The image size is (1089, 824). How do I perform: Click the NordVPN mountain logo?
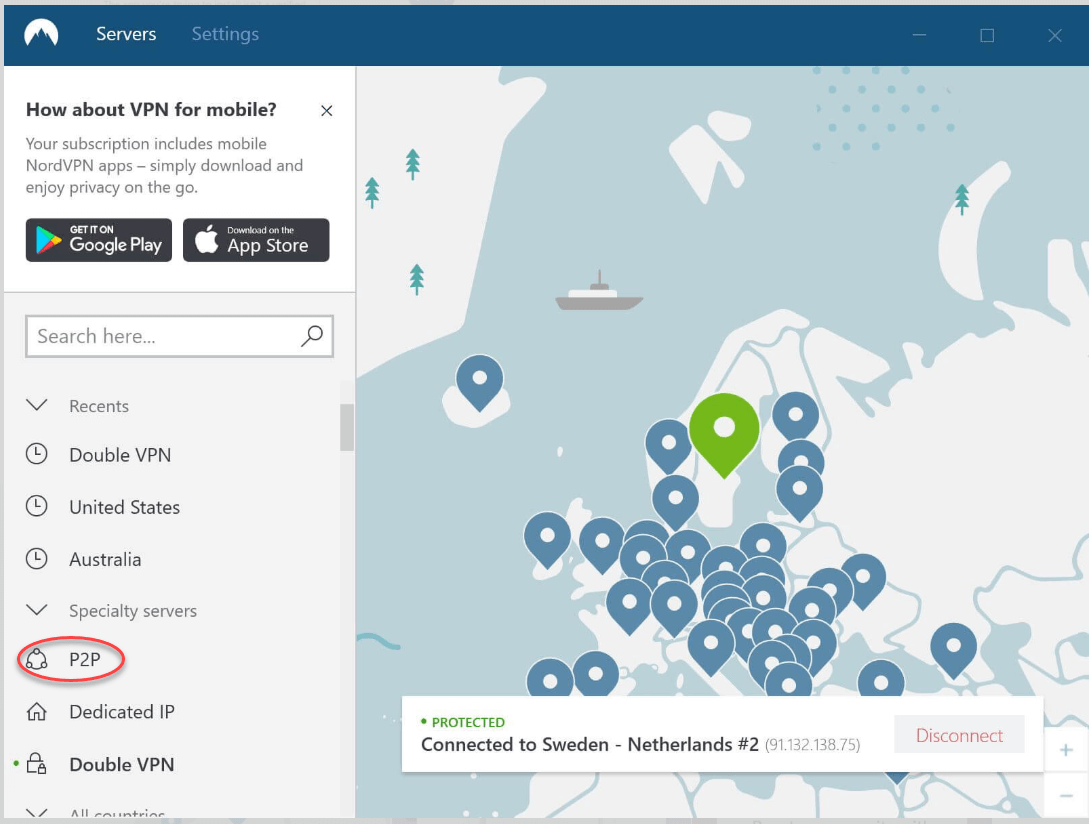coord(41,33)
